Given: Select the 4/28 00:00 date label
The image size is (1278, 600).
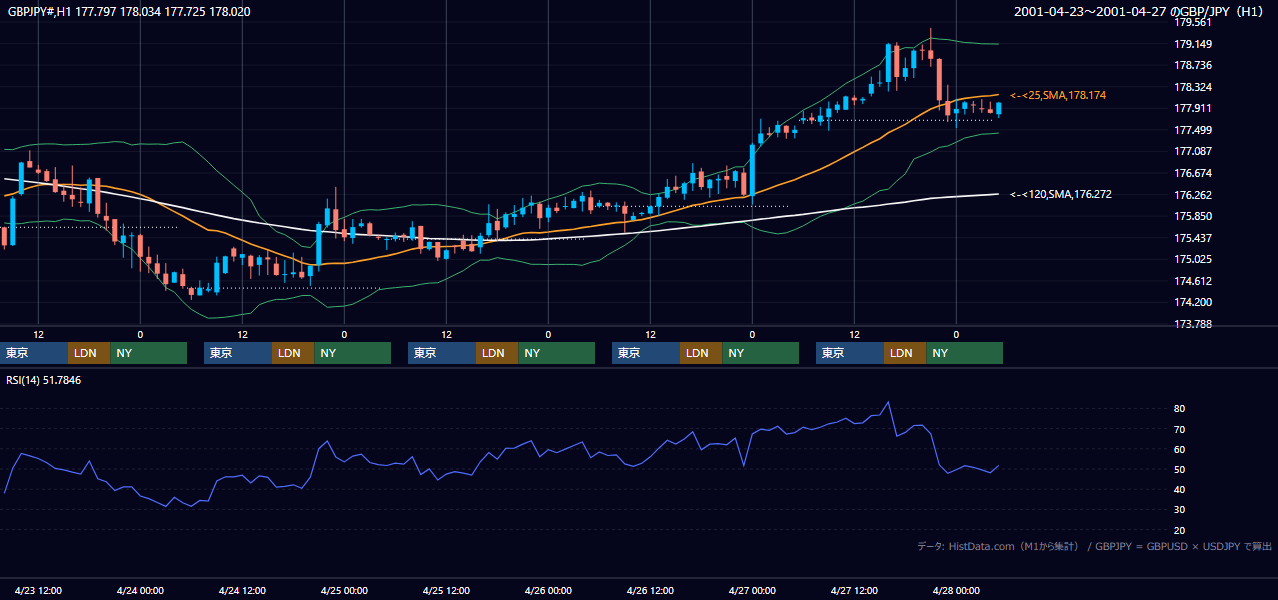Looking at the screenshot, I should (956, 591).
